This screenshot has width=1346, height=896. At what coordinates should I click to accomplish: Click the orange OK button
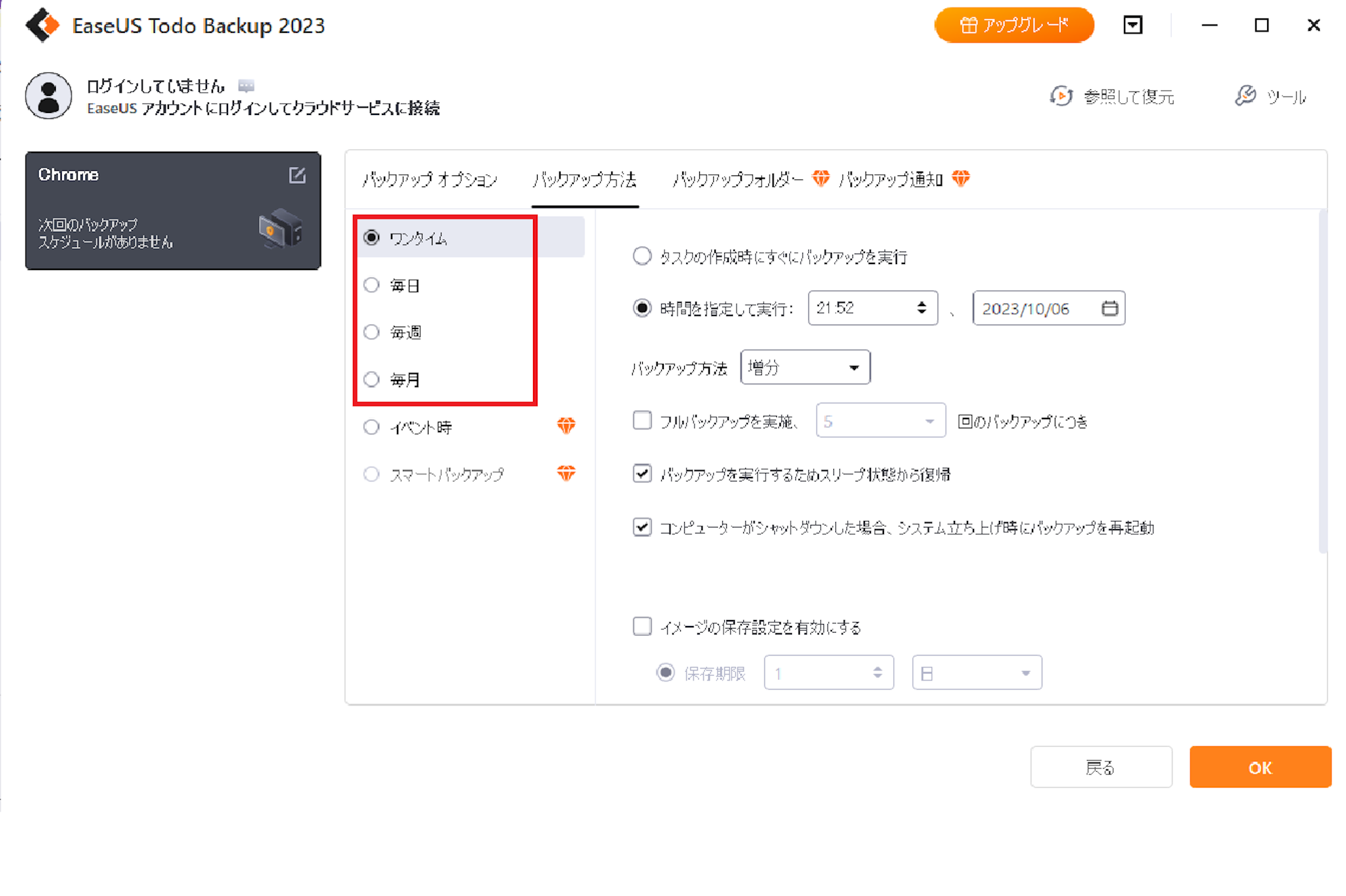click(x=1259, y=767)
